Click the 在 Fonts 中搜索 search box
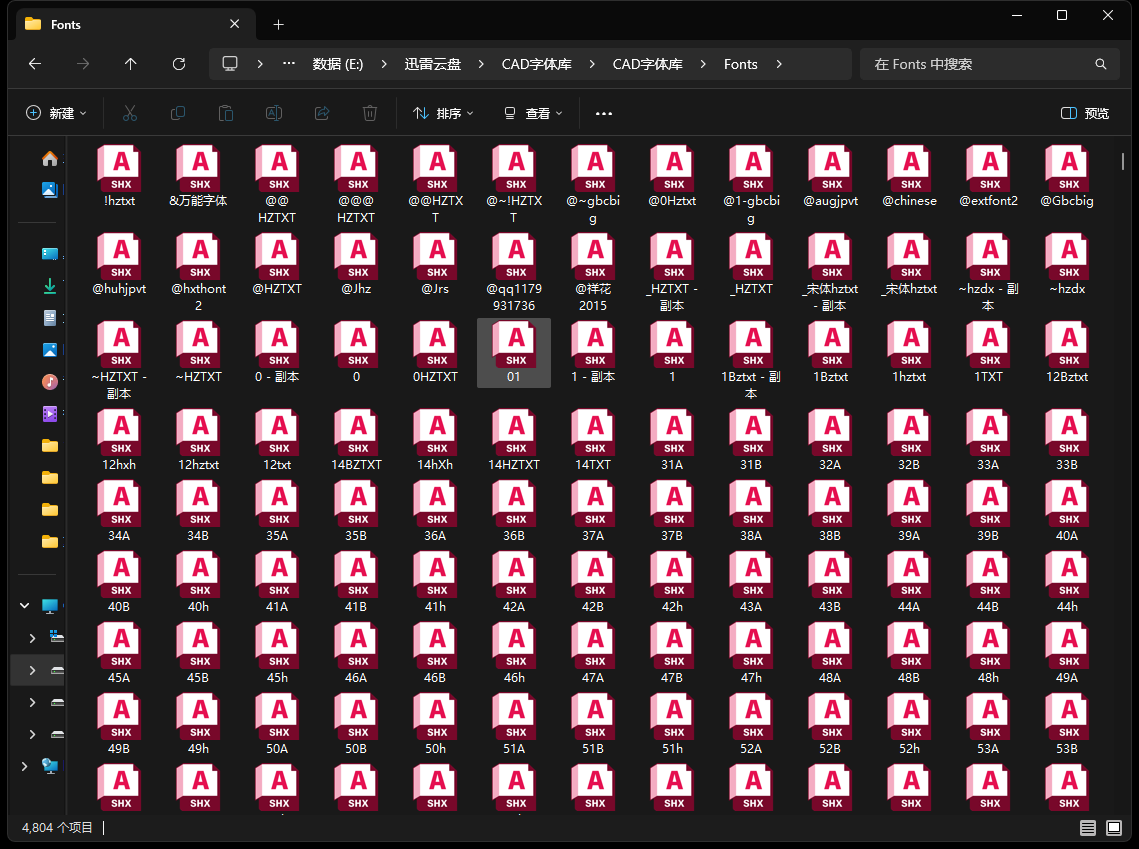This screenshot has width=1139, height=849. tap(975, 64)
